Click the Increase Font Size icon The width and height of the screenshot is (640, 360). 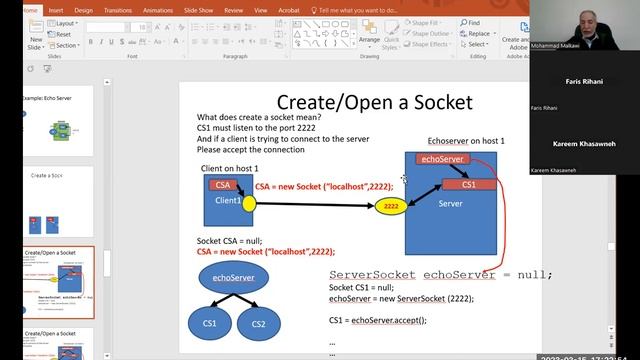158,27
